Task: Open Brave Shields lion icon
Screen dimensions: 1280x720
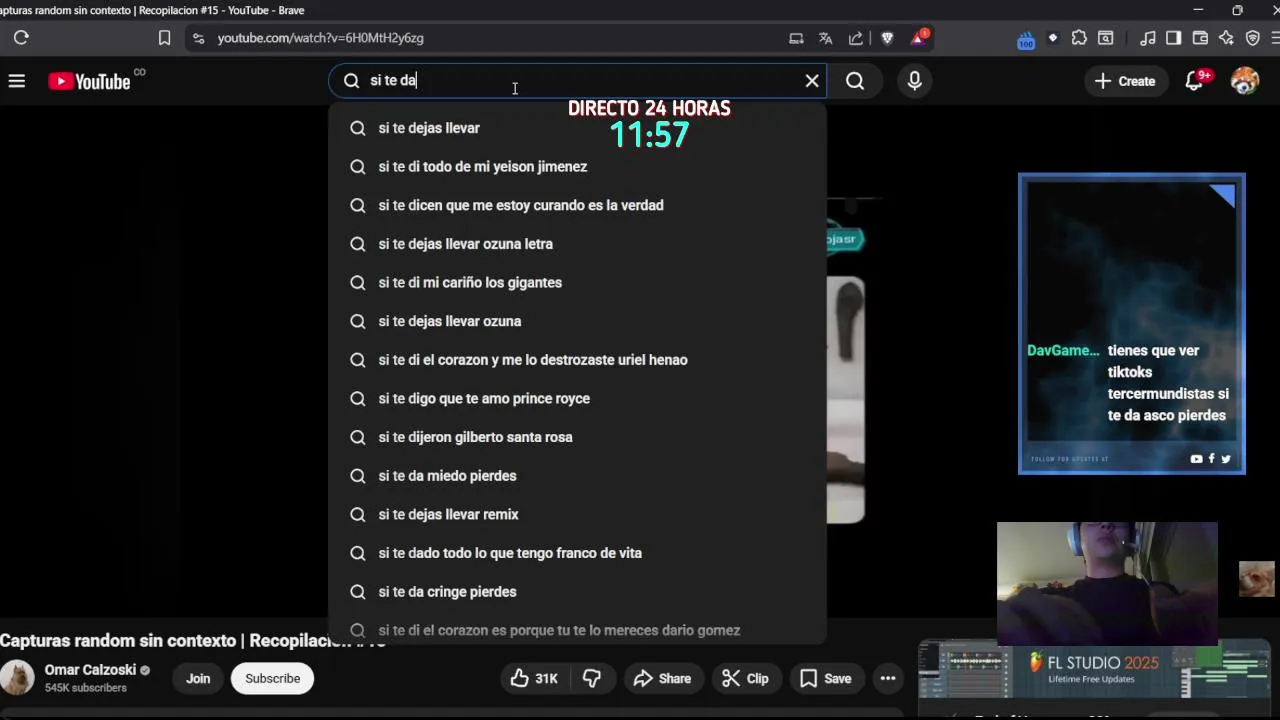Action: pyautogui.click(x=887, y=38)
